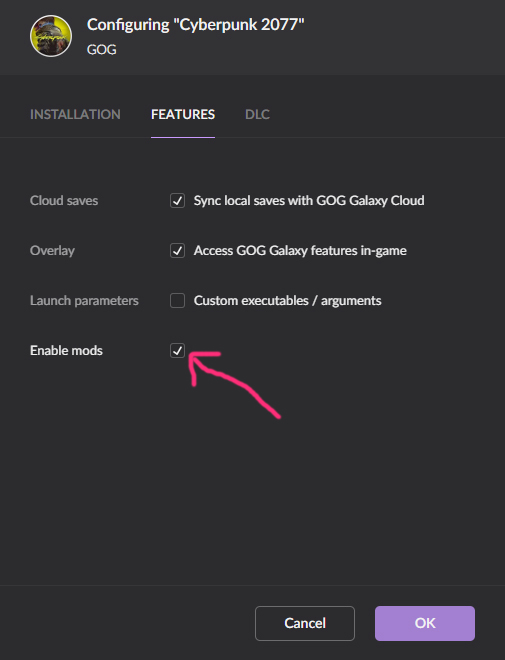Click "Custom executables / arguments" label text
Viewport: 505px width, 660px height.
(287, 301)
